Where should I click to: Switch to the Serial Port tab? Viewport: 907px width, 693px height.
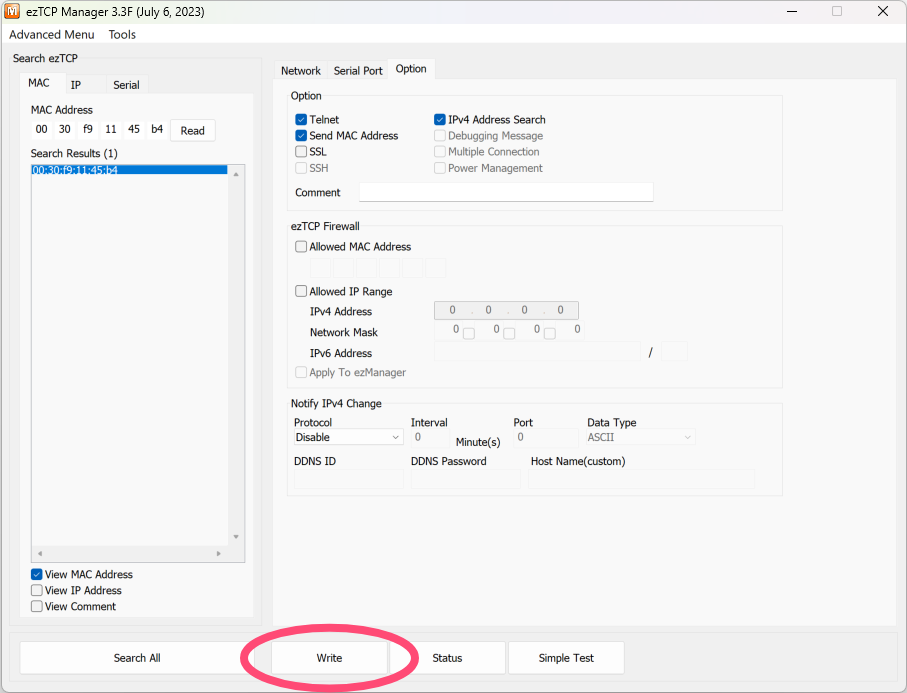coord(358,71)
